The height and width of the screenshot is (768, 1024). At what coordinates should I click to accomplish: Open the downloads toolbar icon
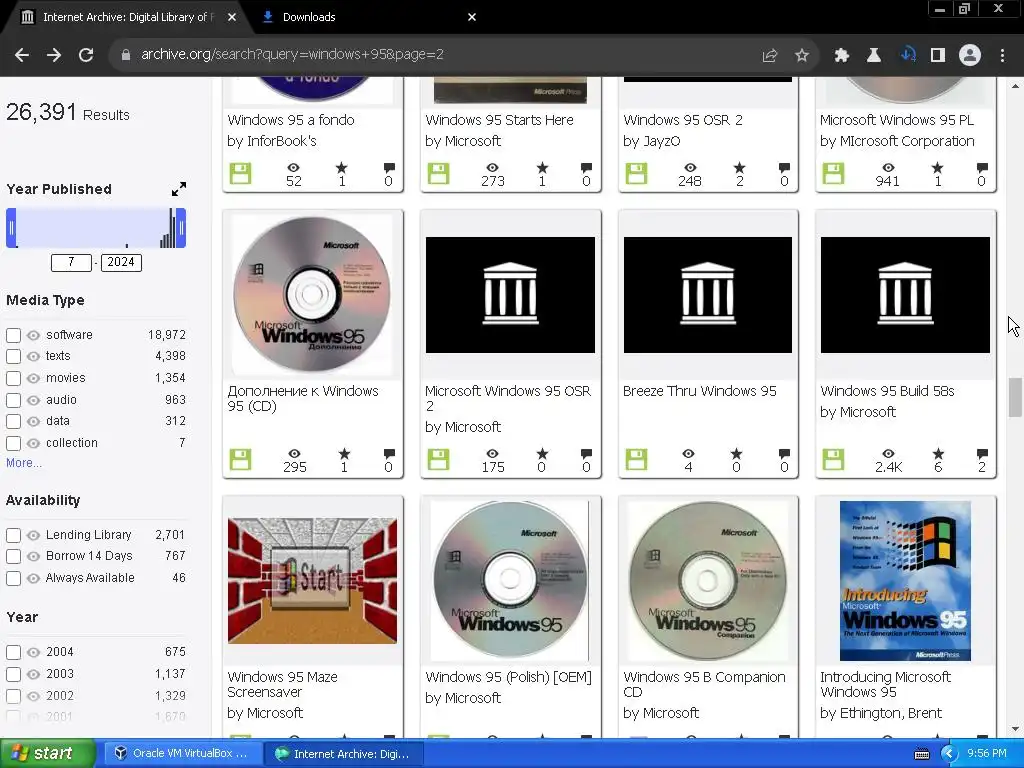click(907, 56)
